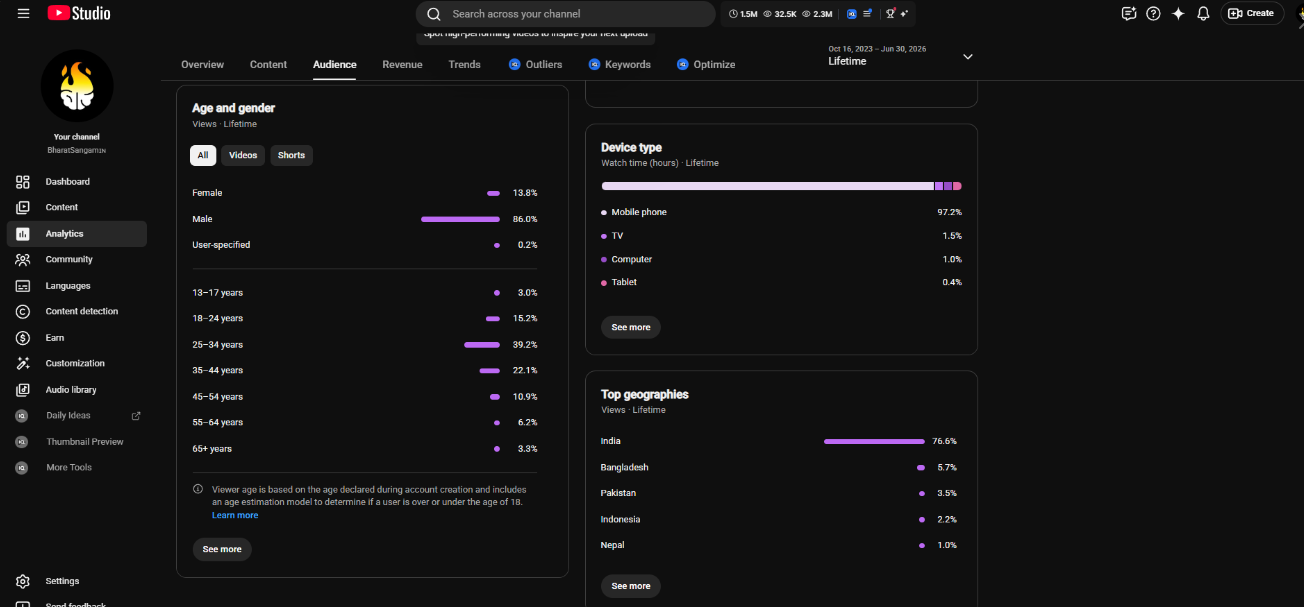Open the Help question mark icon

(1153, 14)
